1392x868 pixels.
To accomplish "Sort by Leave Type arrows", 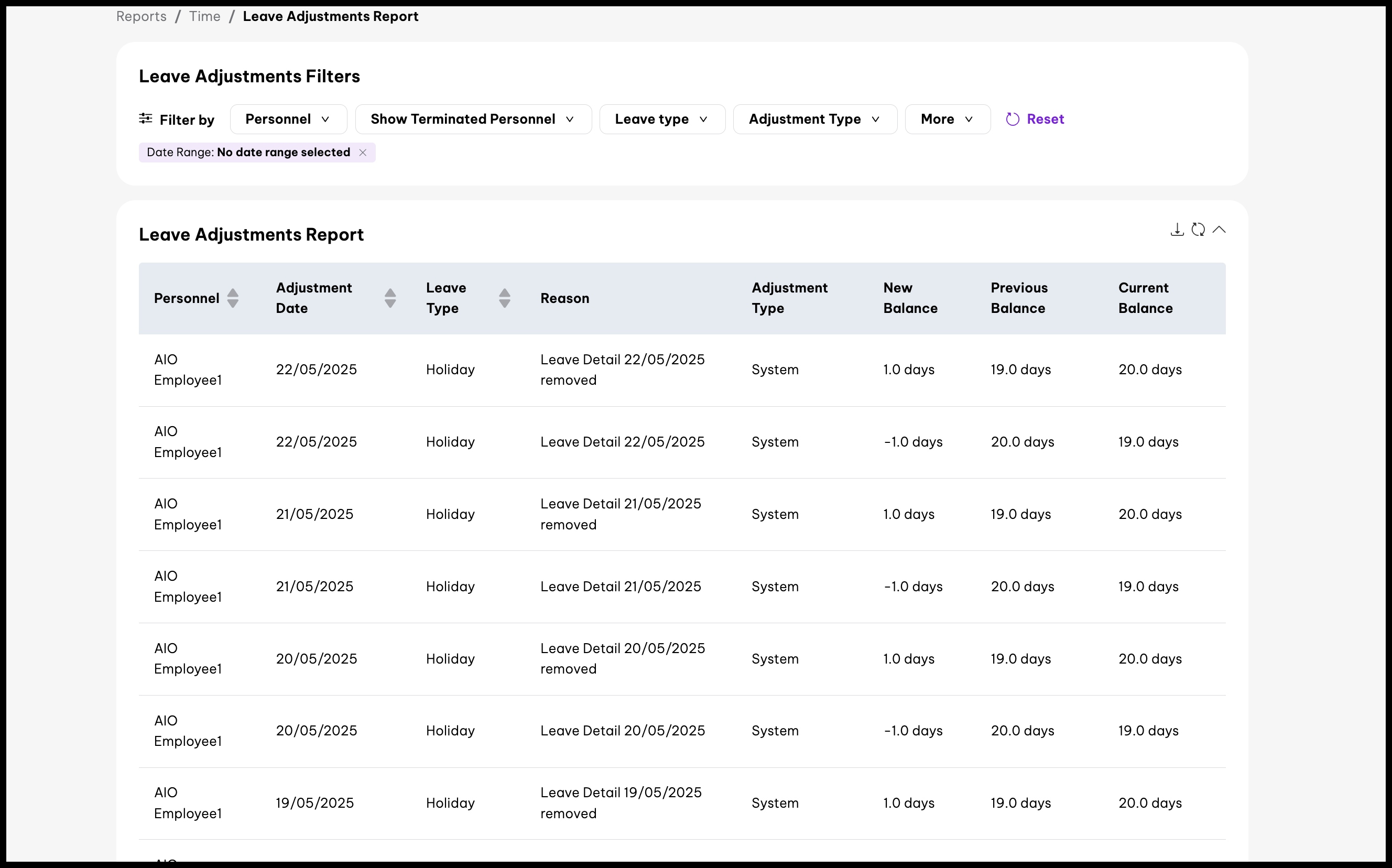I will [x=505, y=298].
